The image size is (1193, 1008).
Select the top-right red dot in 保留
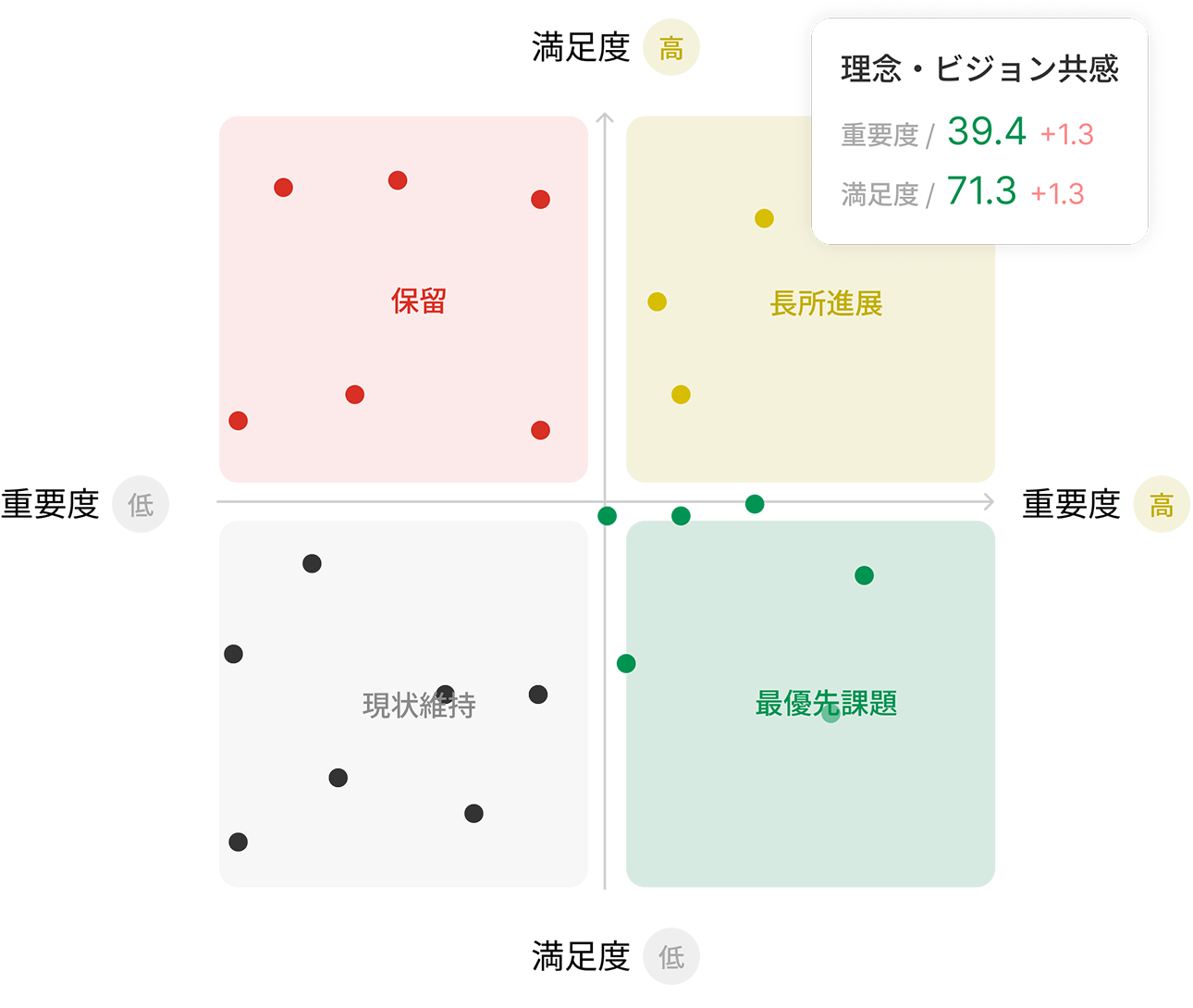pos(541,200)
